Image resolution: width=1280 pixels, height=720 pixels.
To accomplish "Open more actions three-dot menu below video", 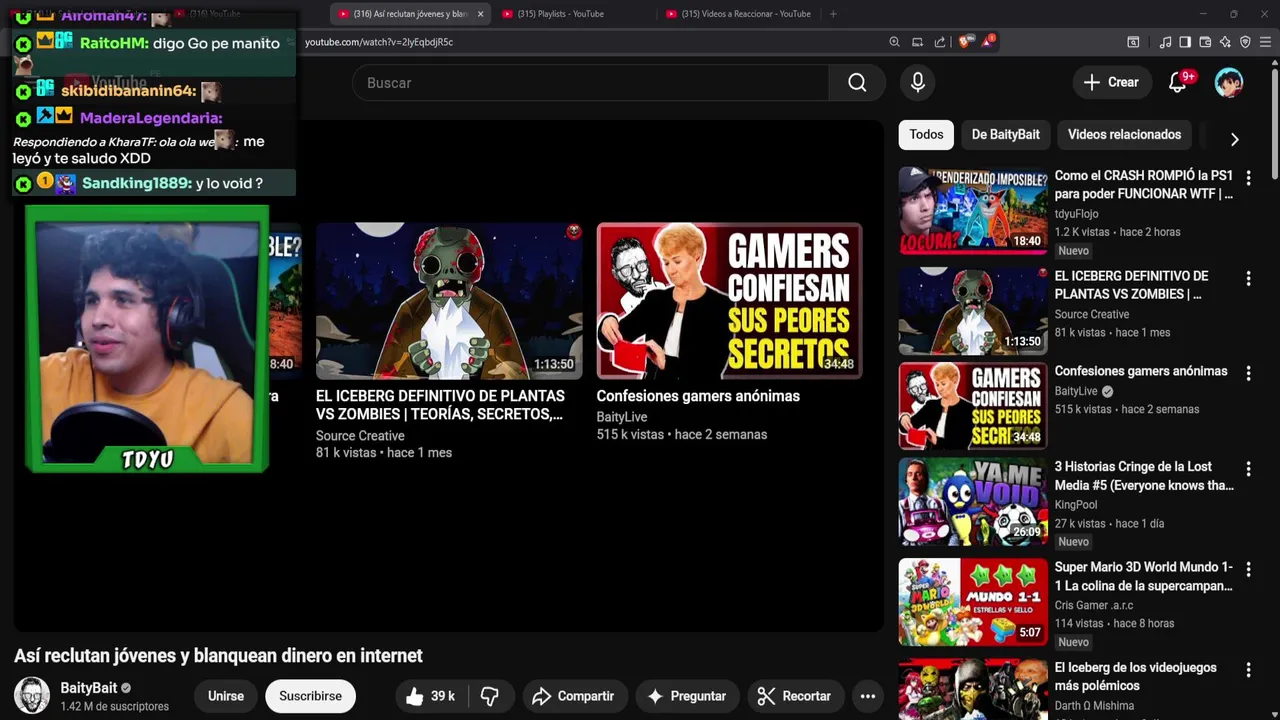I will [867, 696].
